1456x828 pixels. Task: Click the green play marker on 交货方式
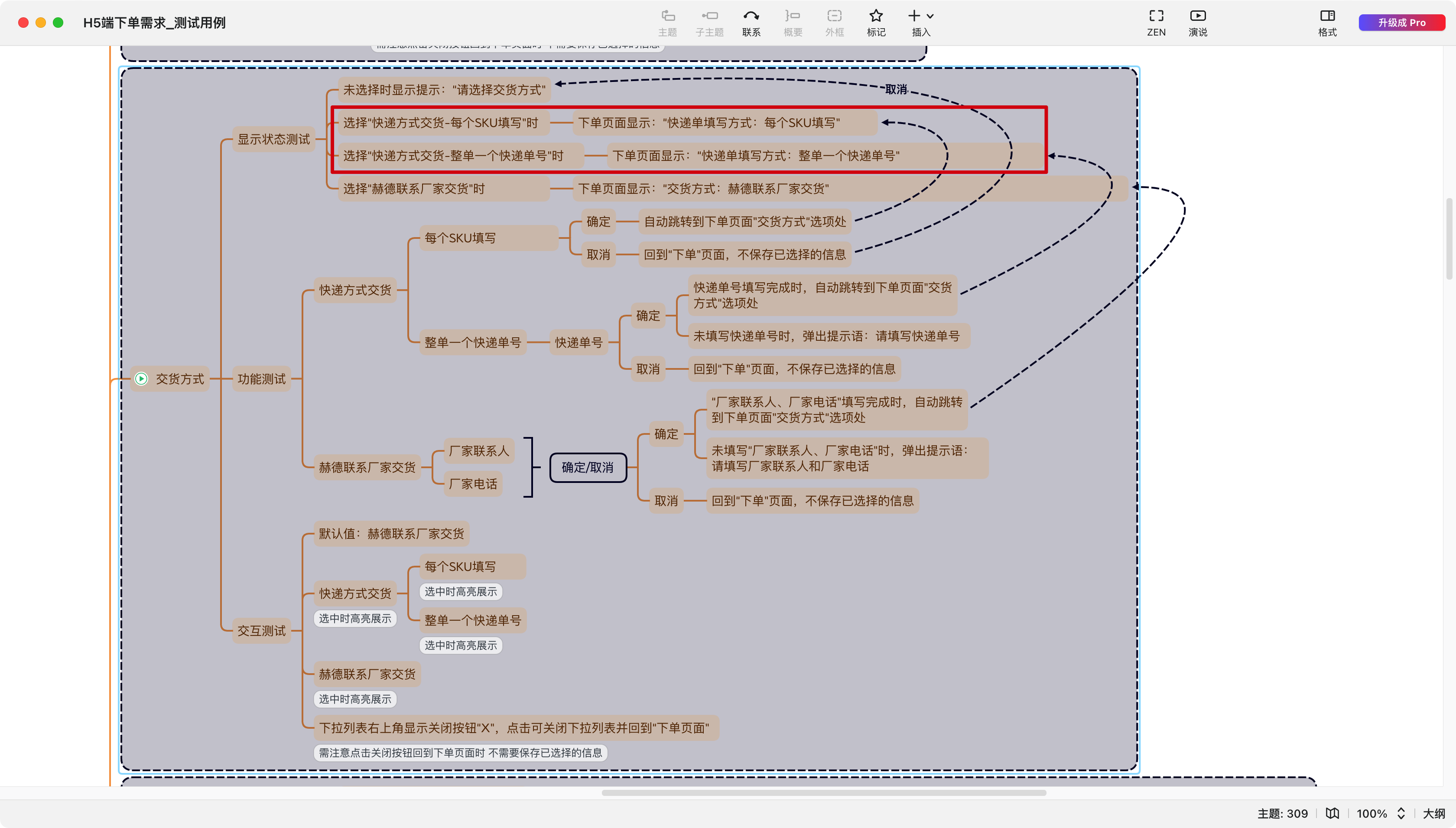(x=141, y=379)
